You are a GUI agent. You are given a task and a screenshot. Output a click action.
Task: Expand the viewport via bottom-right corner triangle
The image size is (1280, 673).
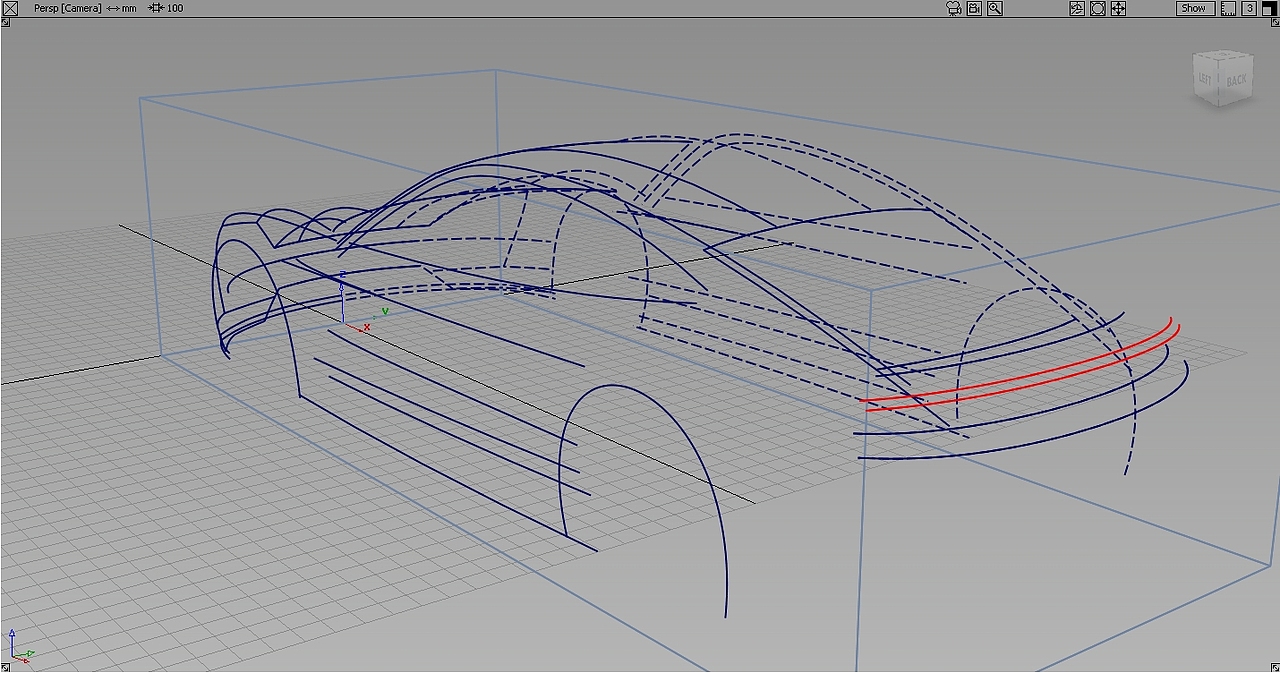pyautogui.click(x=1274, y=666)
